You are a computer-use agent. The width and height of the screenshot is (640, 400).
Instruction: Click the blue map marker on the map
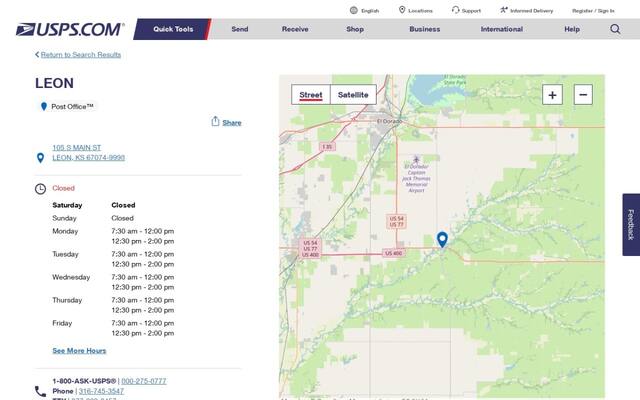(x=442, y=240)
